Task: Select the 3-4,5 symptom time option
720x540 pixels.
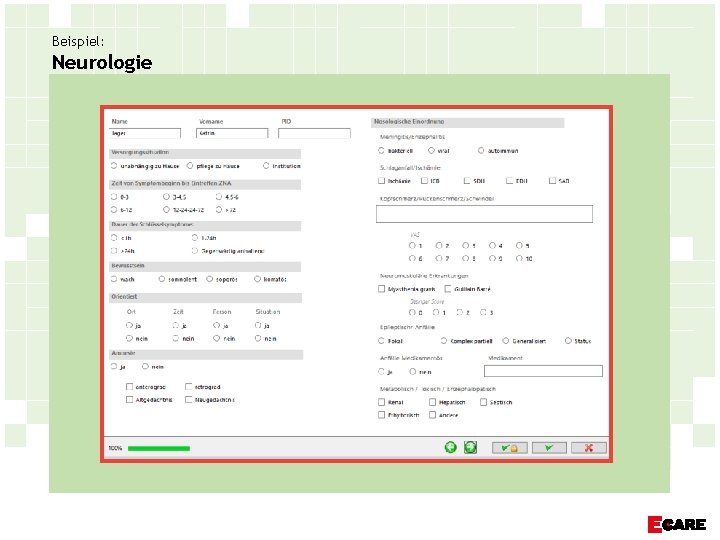Action: 166,197
